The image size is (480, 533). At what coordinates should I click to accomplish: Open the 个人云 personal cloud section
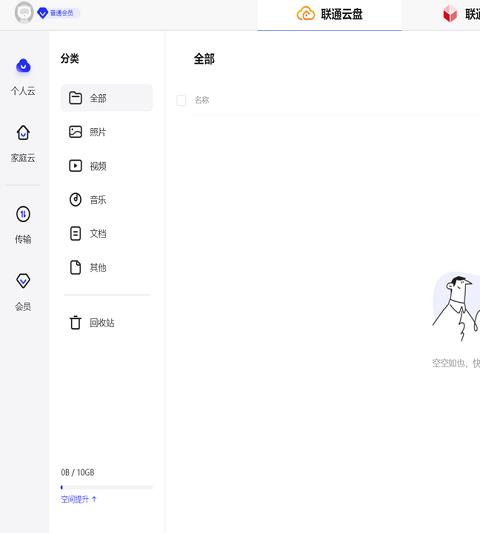23,77
